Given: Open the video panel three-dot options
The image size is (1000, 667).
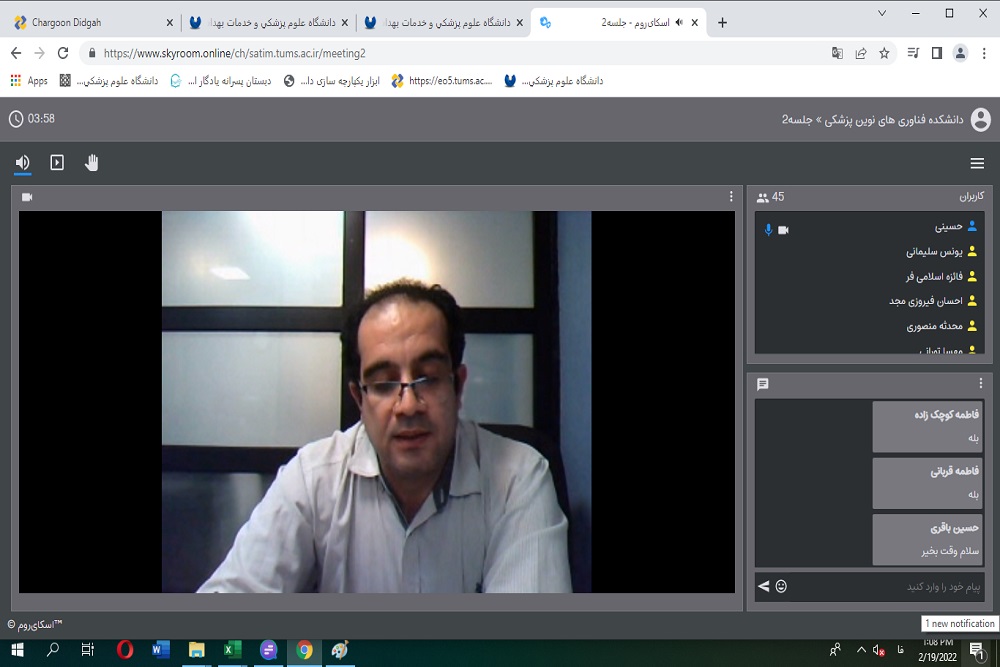Looking at the screenshot, I should point(731,197).
